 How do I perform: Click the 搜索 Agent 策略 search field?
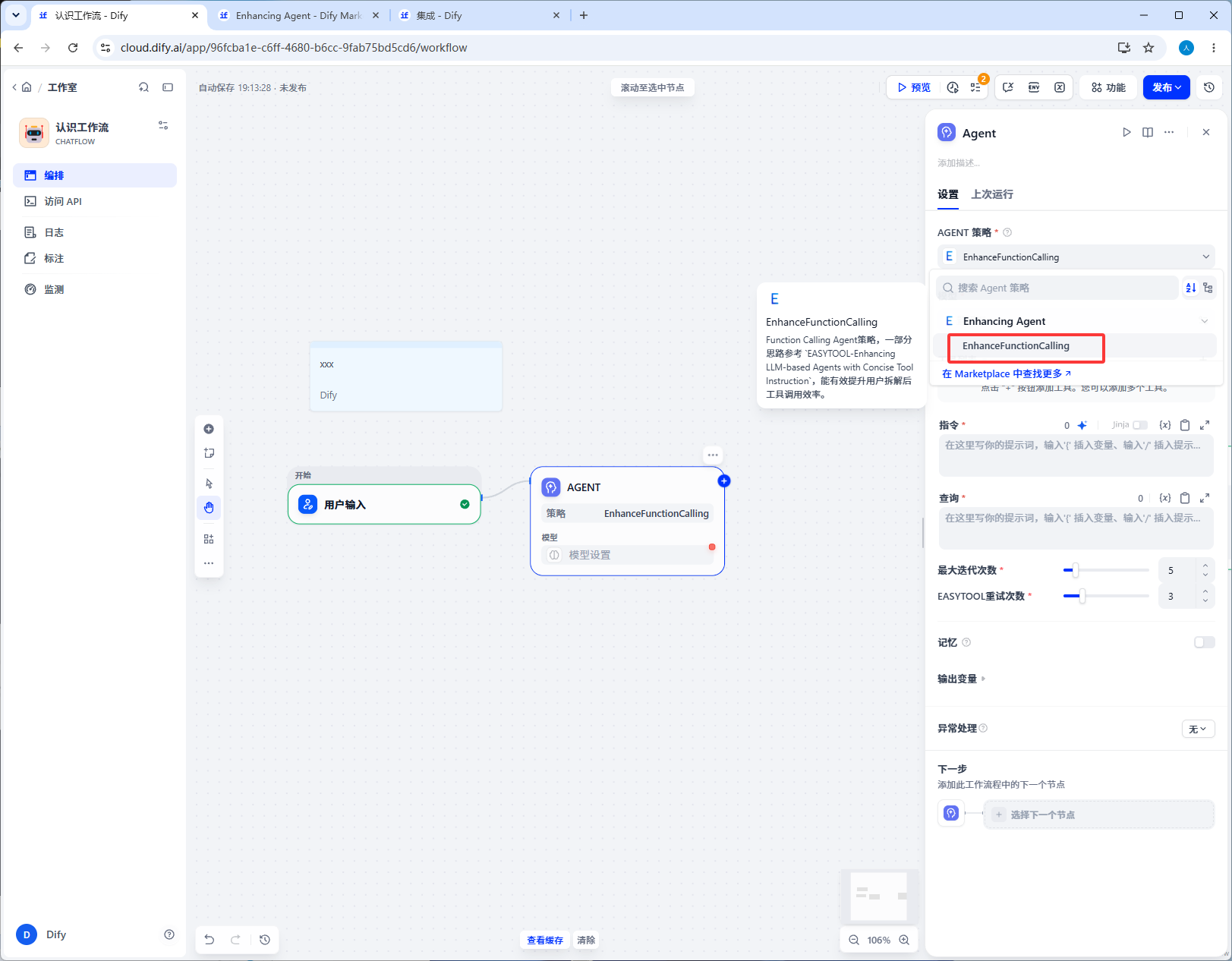click(1058, 288)
